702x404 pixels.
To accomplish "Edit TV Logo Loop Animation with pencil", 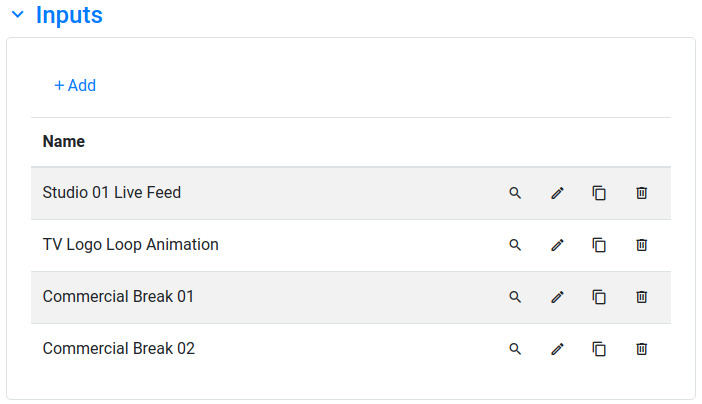I will pyautogui.click(x=557, y=245).
